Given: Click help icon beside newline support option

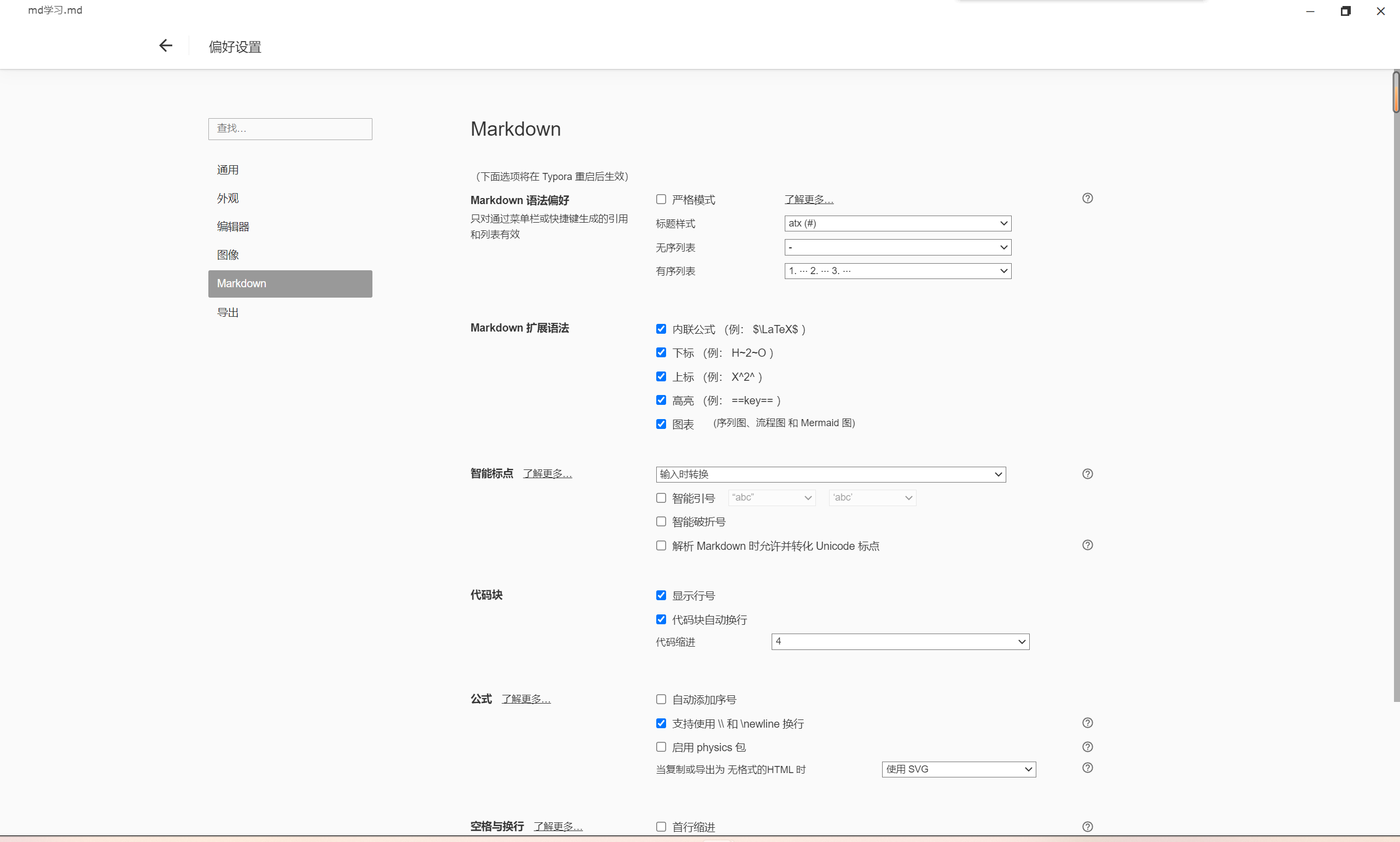Looking at the screenshot, I should click(x=1087, y=722).
